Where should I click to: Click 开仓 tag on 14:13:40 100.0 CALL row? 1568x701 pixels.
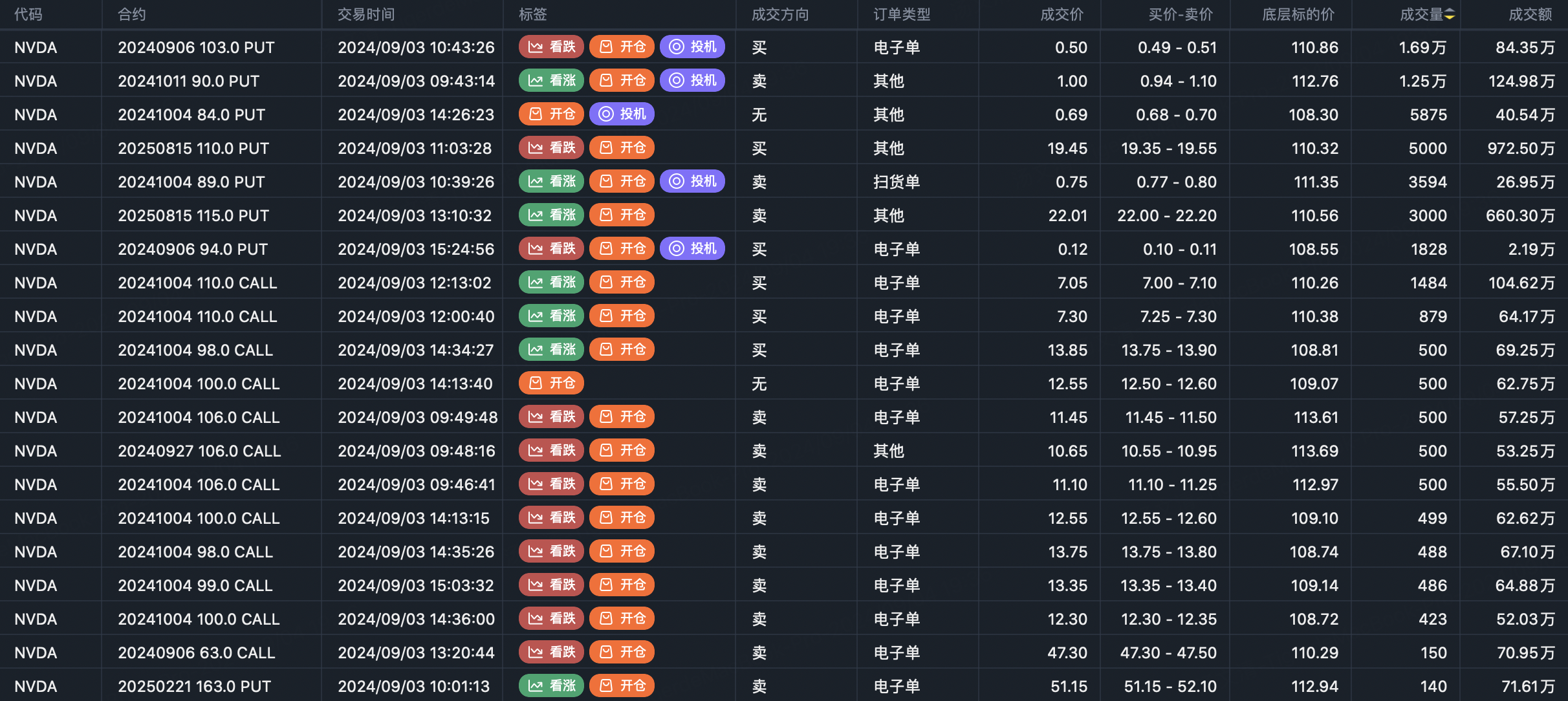(x=552, y=383)
